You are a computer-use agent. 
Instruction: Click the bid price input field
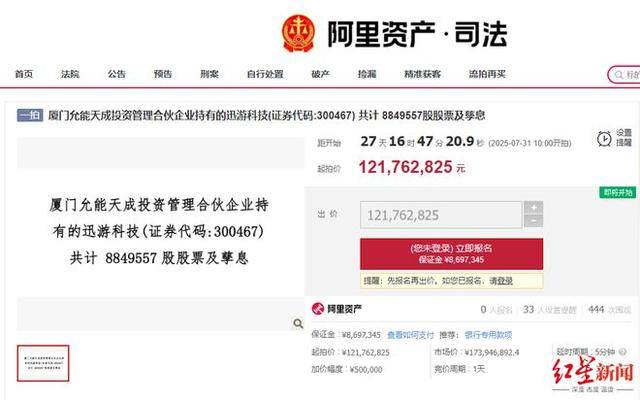[x=441, y=215]
